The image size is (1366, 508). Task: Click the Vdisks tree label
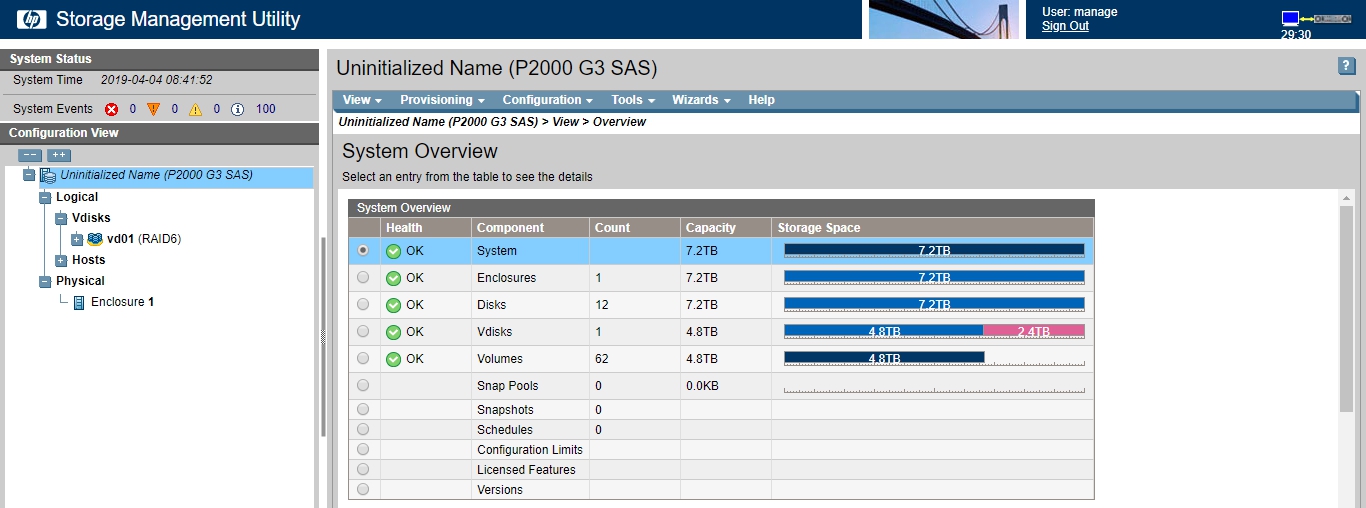[91, 218]
